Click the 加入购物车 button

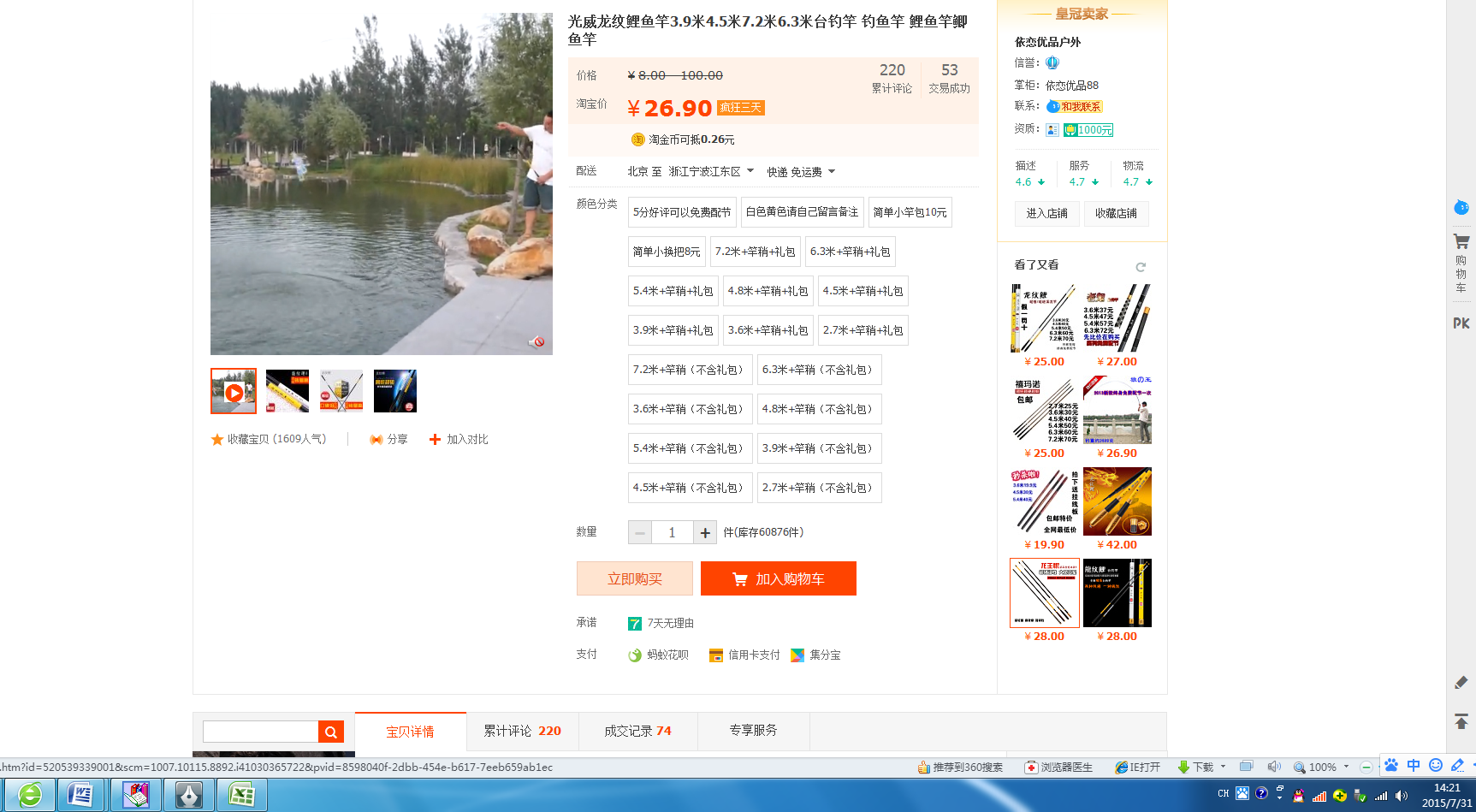click(x=778, y=579)
